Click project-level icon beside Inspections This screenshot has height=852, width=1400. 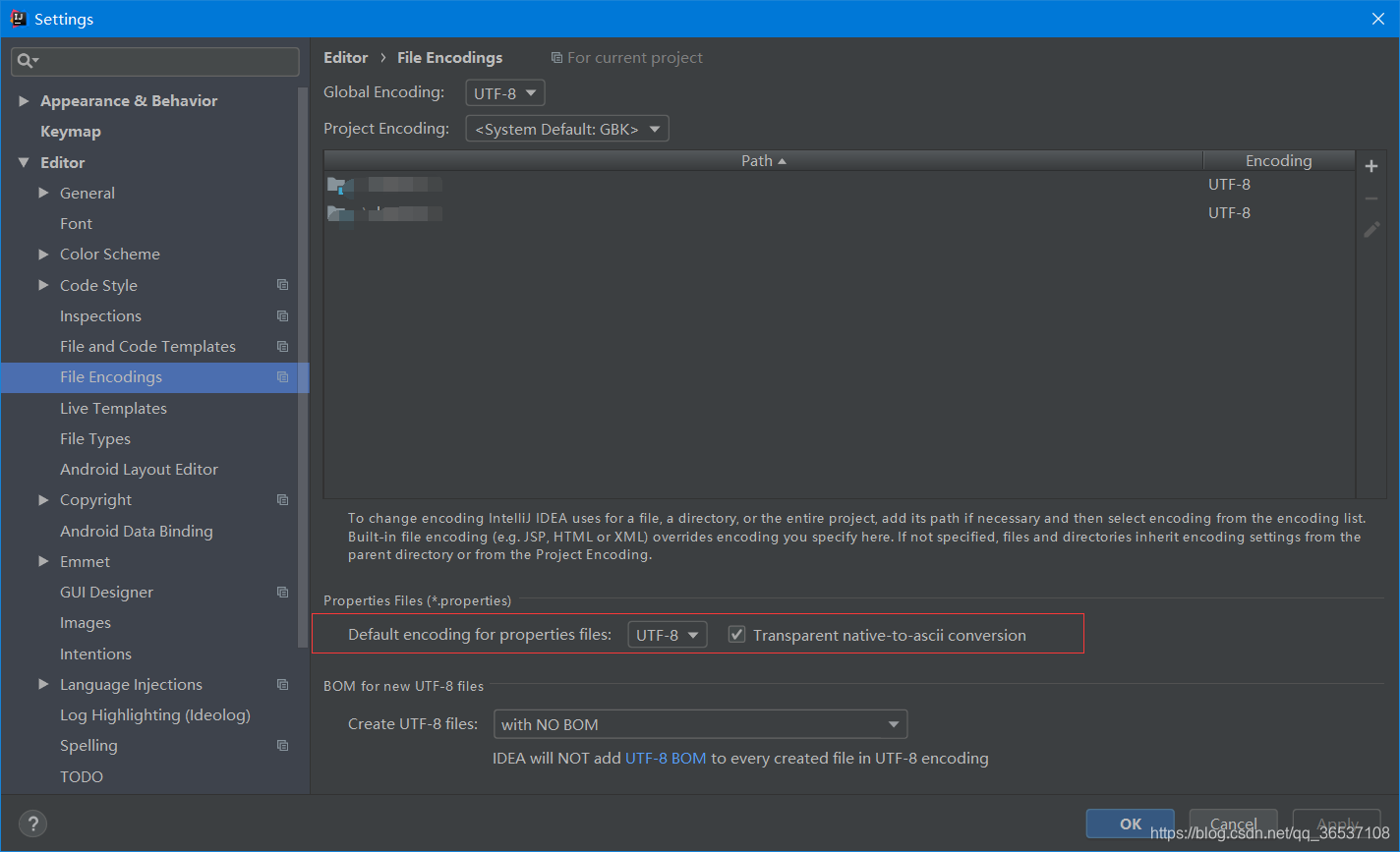tap(283, 315)
